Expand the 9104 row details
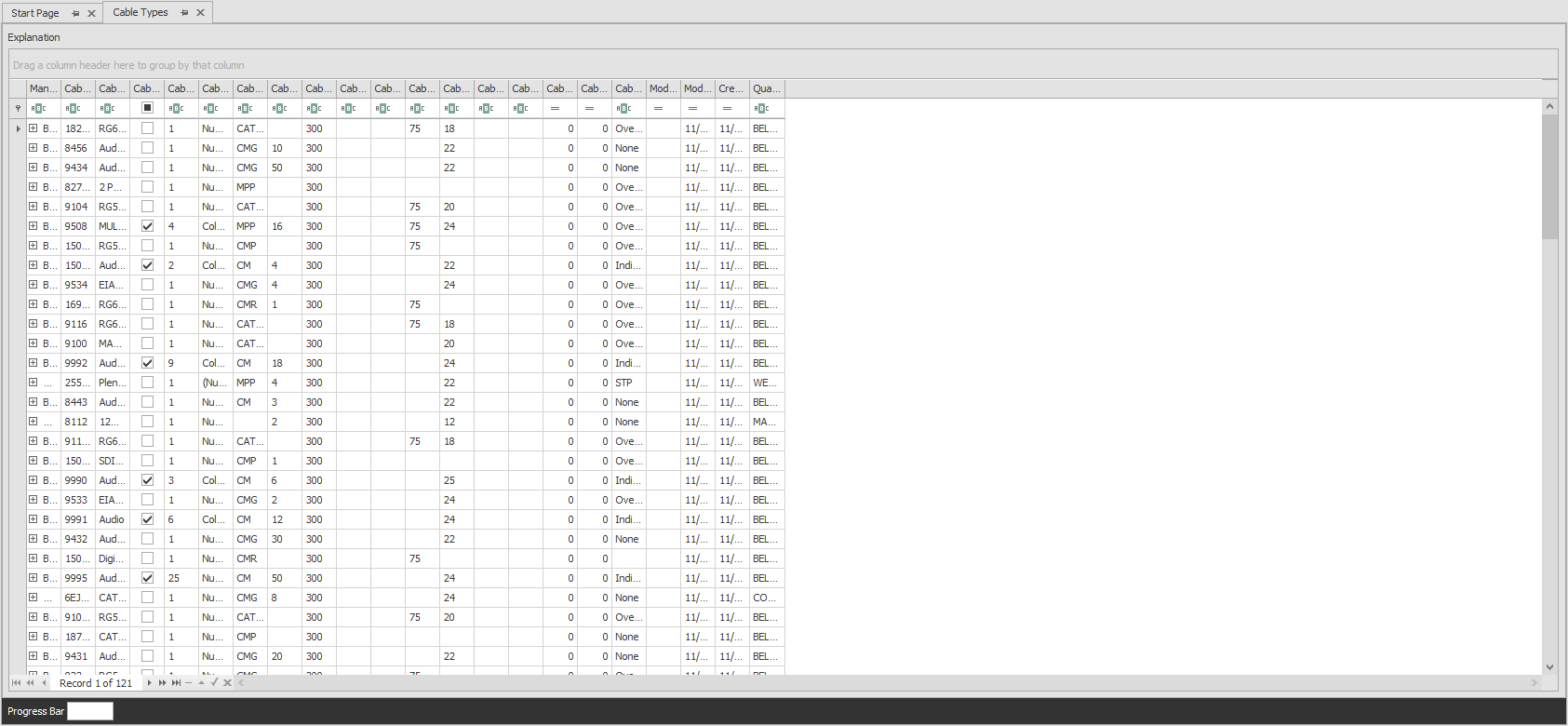1568x726 pixels. [x=33, y=207]
